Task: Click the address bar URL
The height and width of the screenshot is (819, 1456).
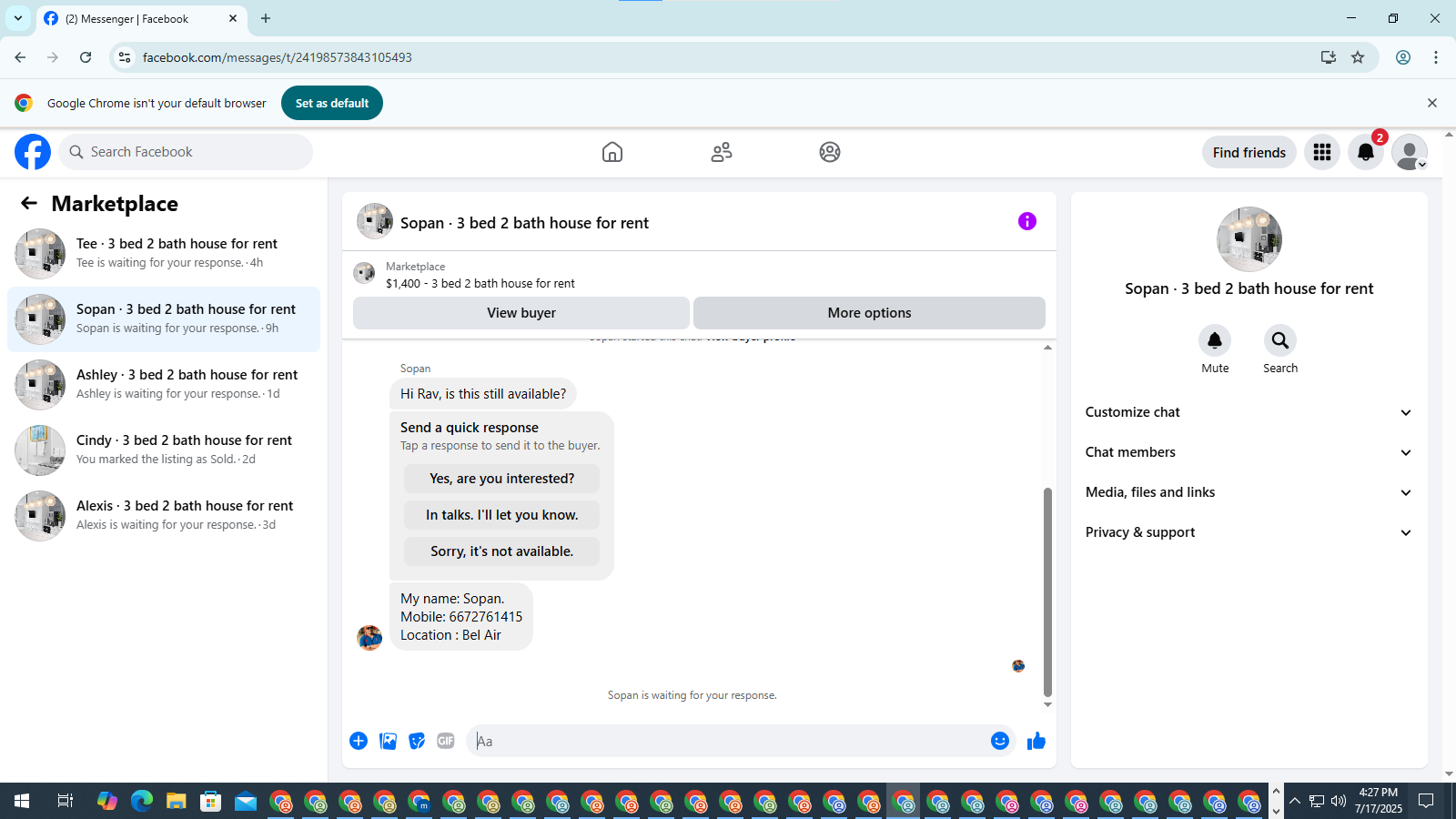Action: point(277,57)
